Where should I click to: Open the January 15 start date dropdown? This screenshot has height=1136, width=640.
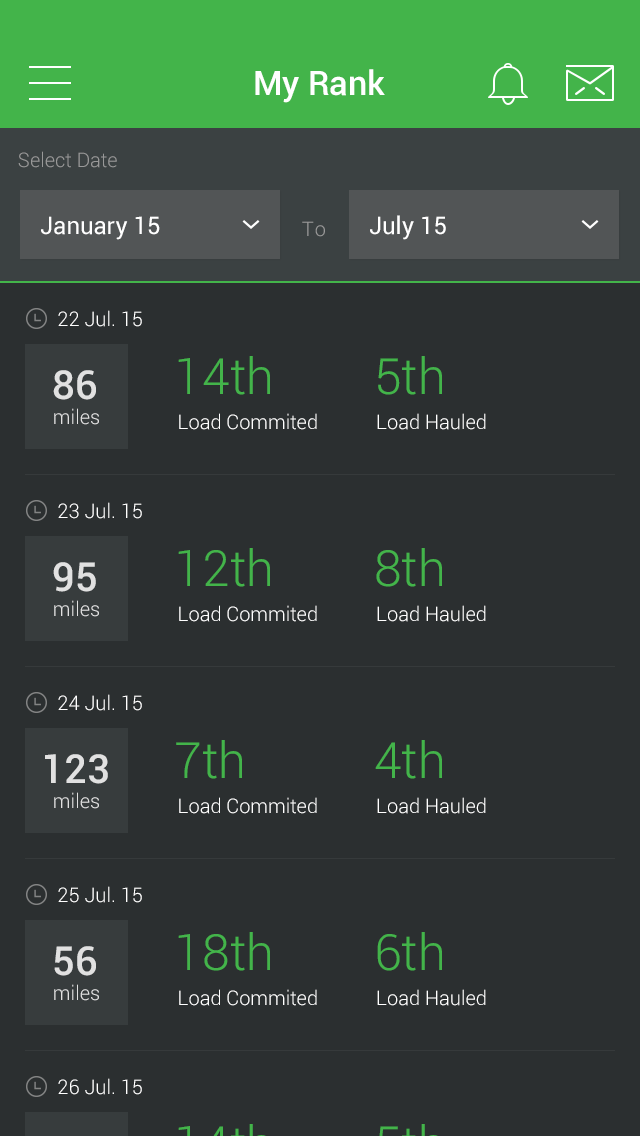(150, 225)
